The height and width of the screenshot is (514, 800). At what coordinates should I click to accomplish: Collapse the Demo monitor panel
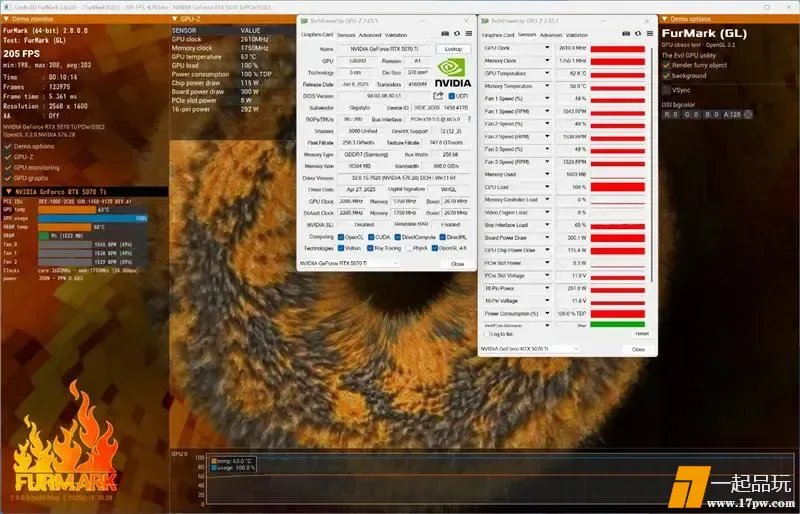pos(6,19)
